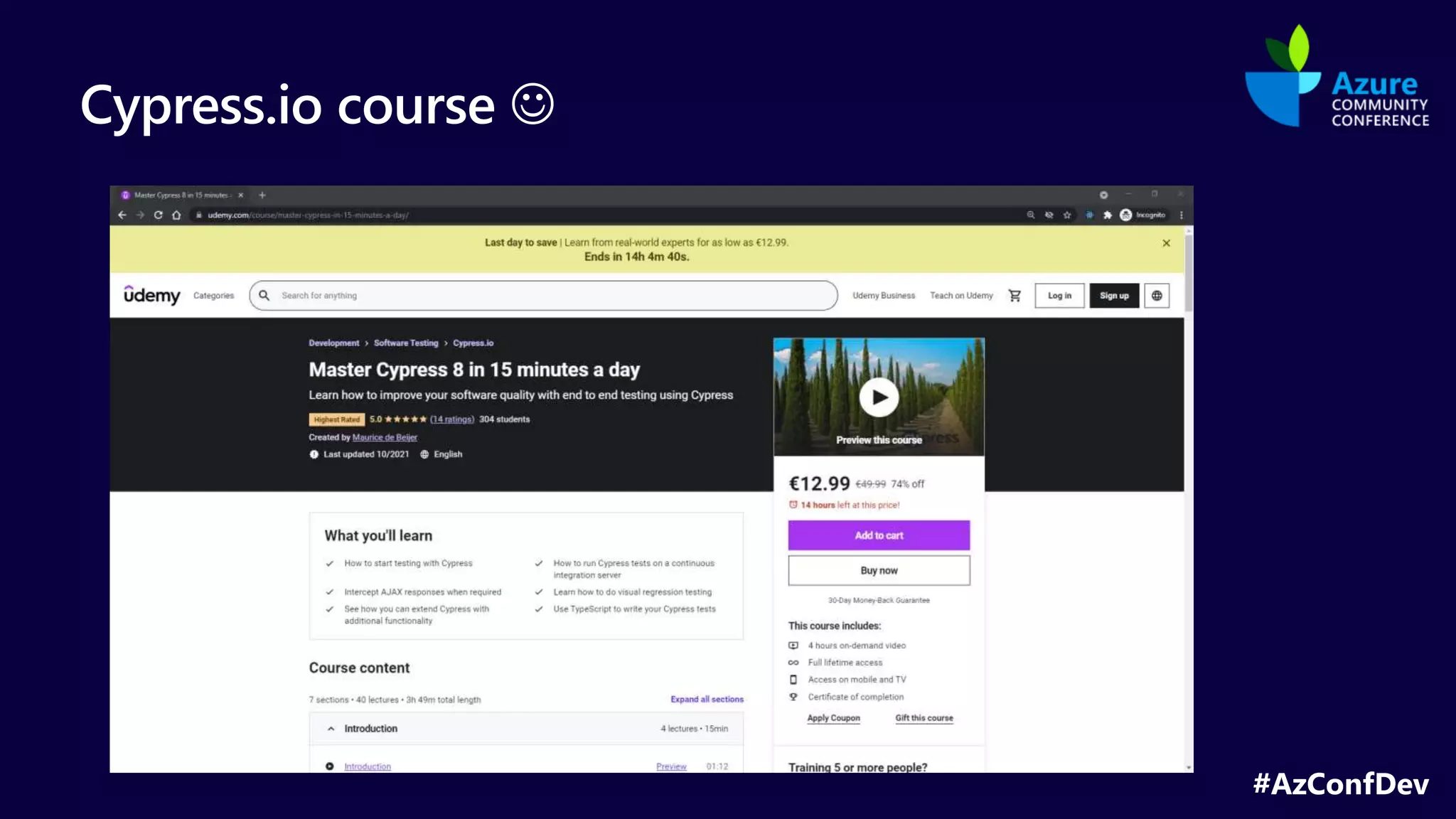Open the Introduction lecture link
Image resolution: width=1456 pixels, height=819 pixels.
point(368,766)
